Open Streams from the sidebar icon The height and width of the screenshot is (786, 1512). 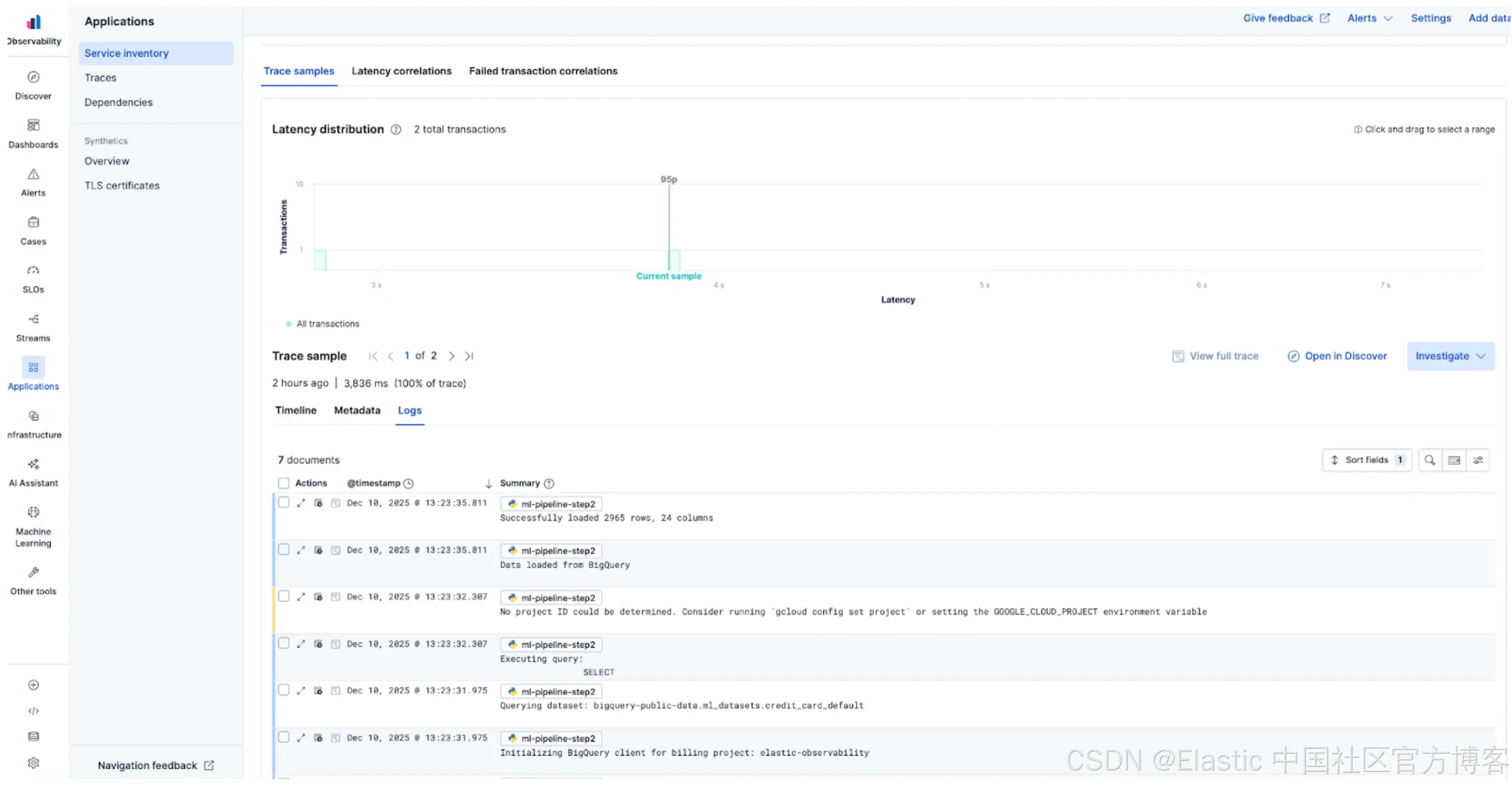tap(33, 320)
